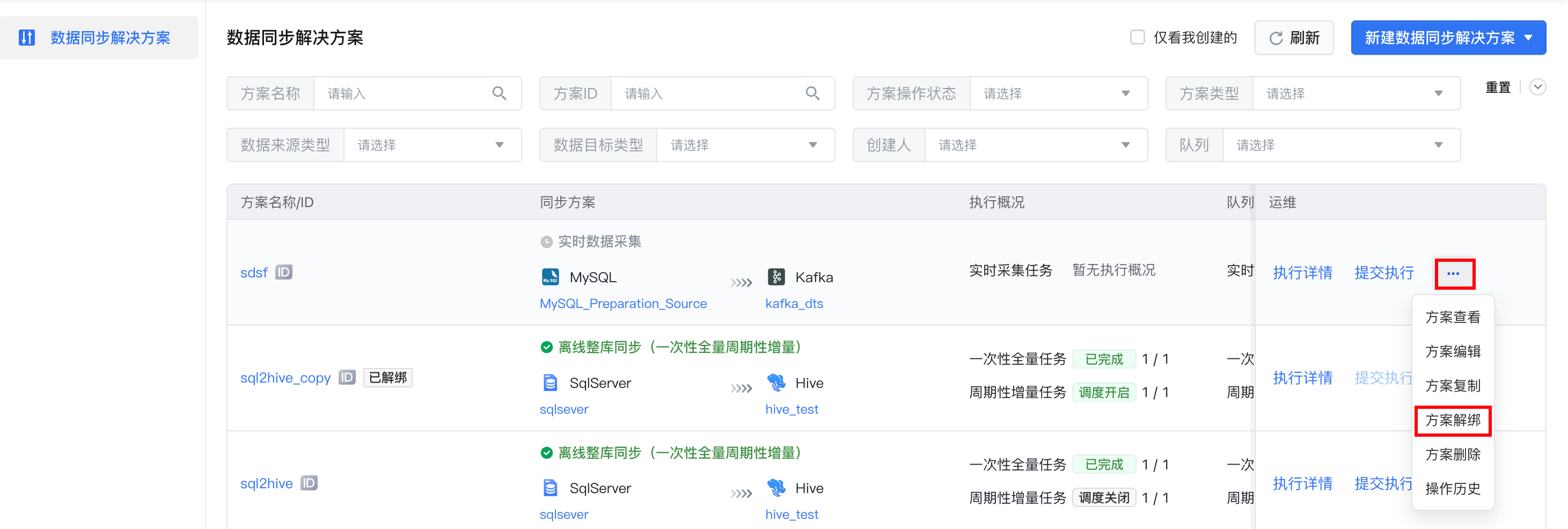Viewport: 1568px width, 529px height.
Task: Click 已完成 status tag in sql2hive row
Action: pyautogui.click(x=1104, y=465)
